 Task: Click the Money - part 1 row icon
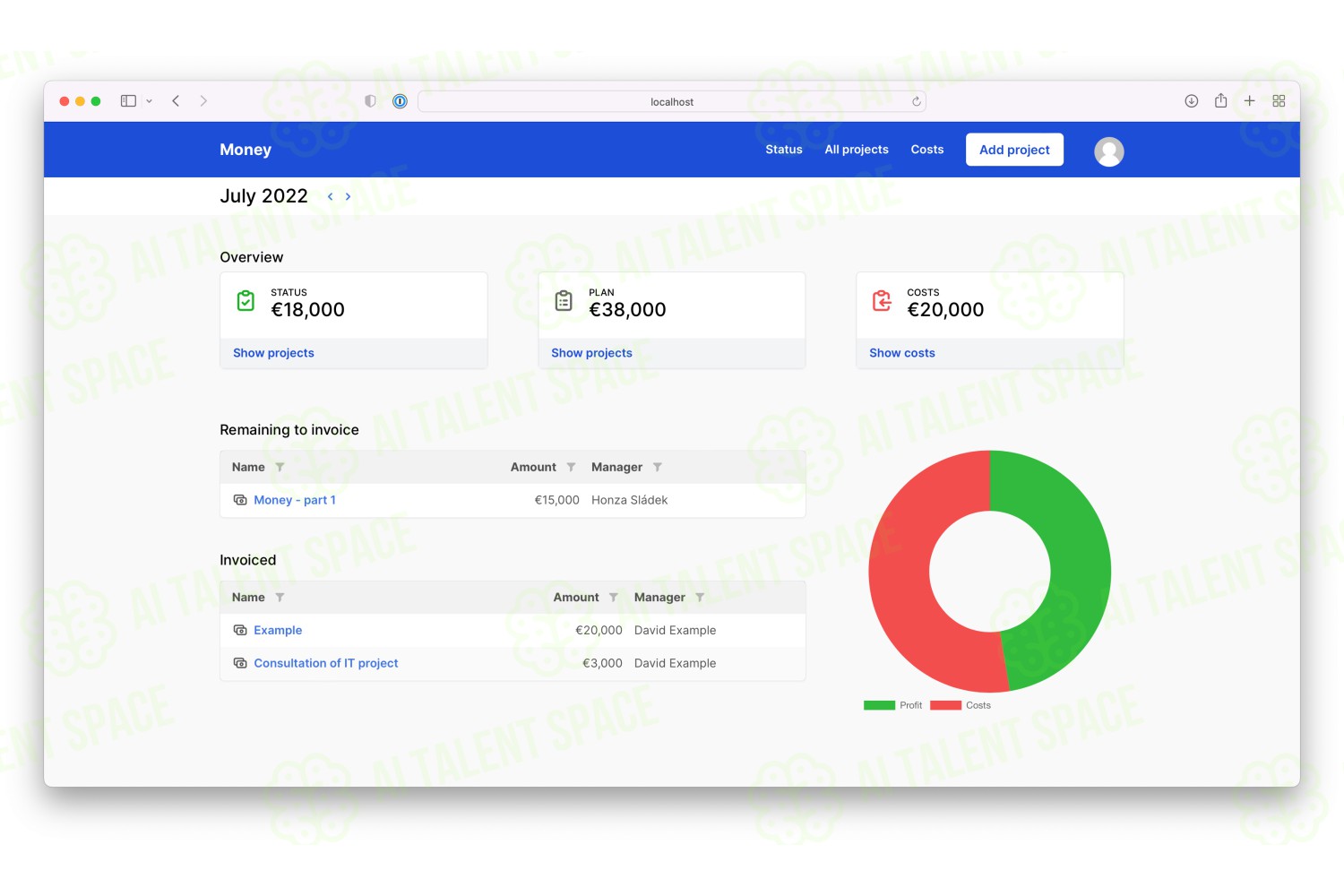[240, 500]
